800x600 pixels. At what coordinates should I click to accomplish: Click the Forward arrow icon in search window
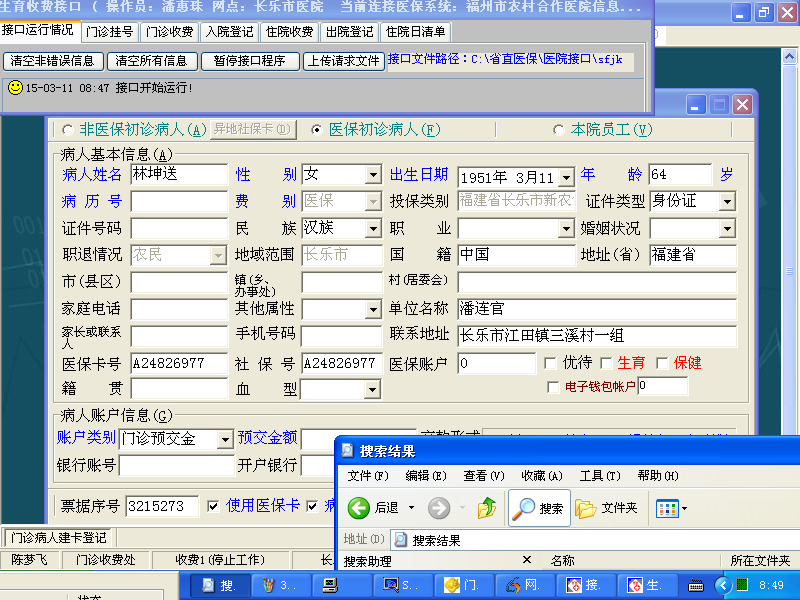(x=439, y=508)
